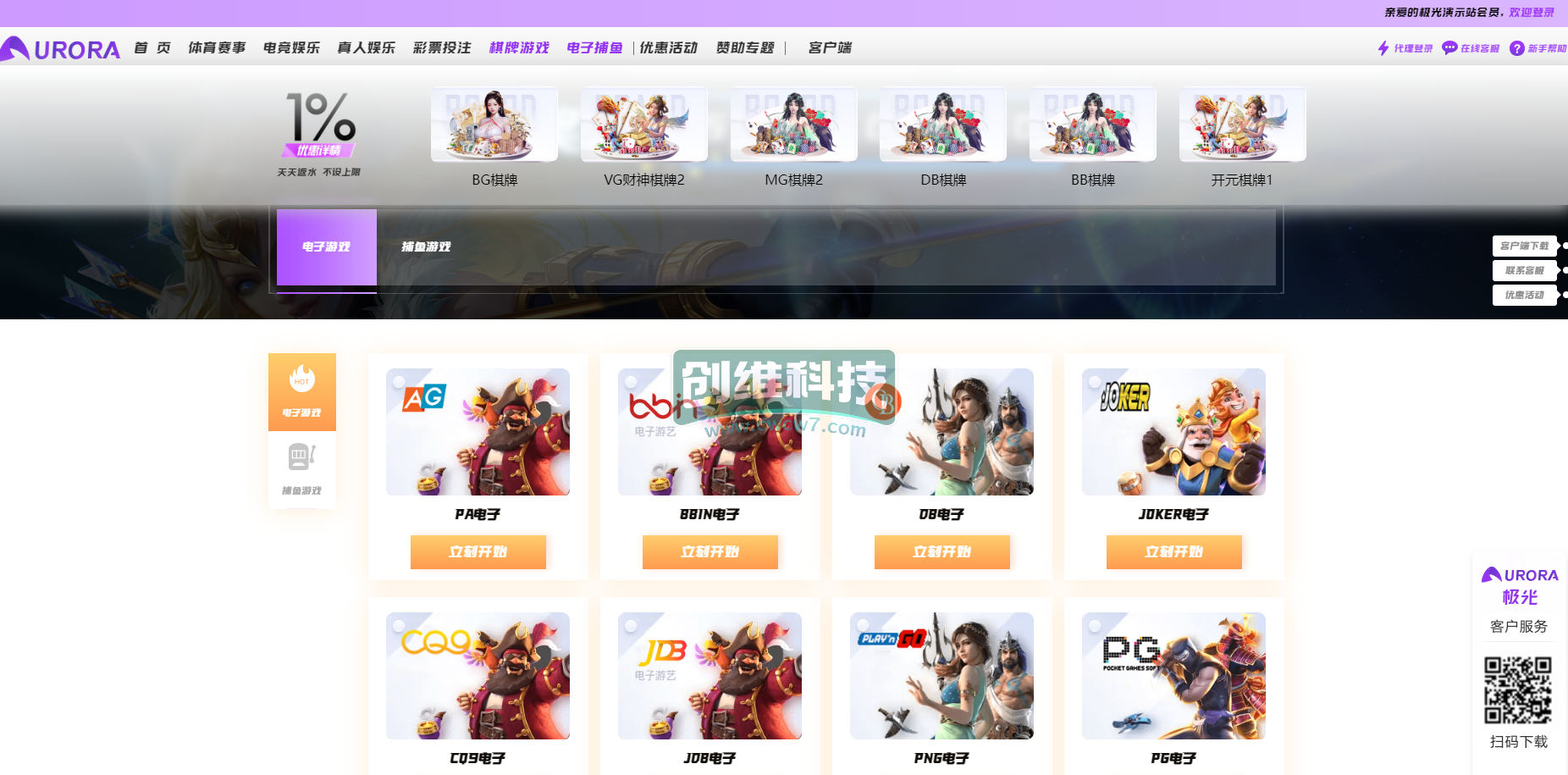Image resolution: width=1568 pixels, height=775 pixels.
Task: Open the BG棋牌 game thumbnail
Action: 494,124
